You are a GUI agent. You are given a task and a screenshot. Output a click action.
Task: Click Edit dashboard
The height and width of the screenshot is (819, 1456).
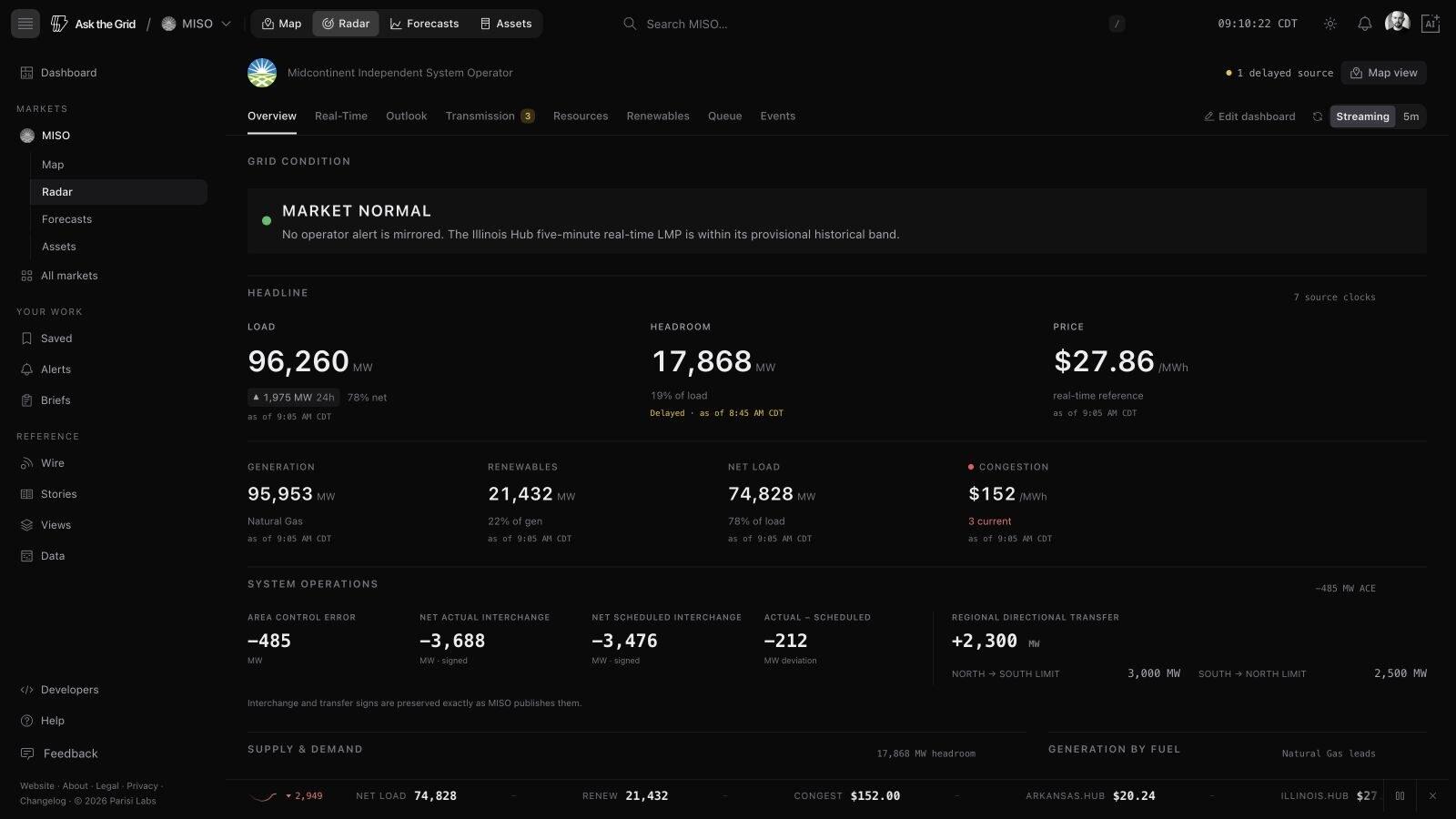tap(1249, 116)
